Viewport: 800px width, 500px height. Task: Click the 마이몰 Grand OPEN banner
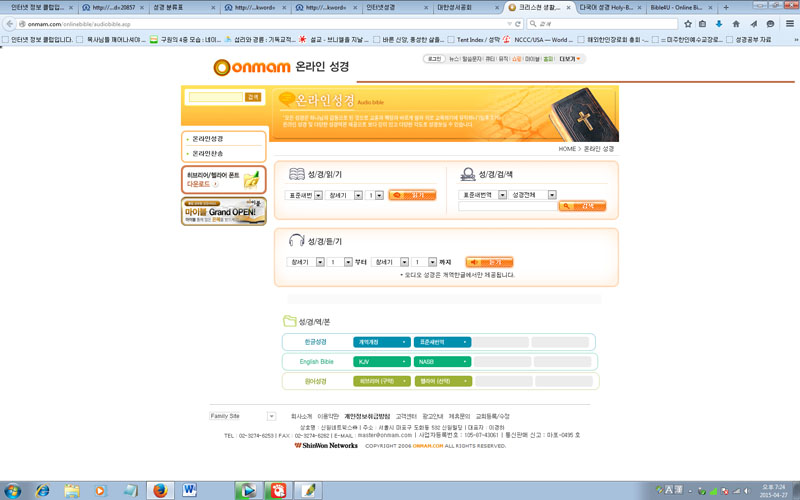[x=224, y=211]
